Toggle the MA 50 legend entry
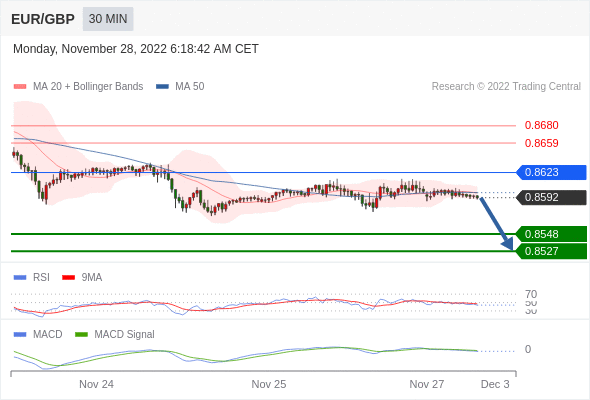This screenshot has width=590, height=400. [x=180, y=87]
